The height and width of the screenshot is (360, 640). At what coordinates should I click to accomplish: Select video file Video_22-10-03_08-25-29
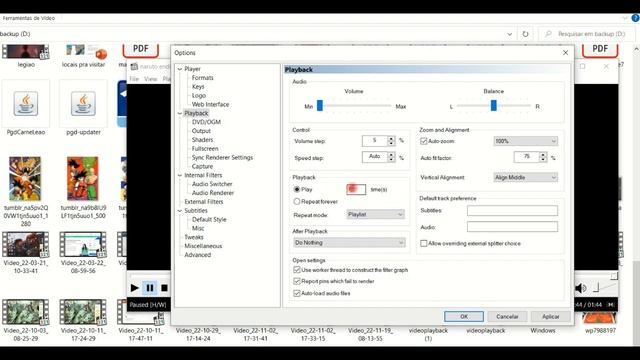click(25, 312)
